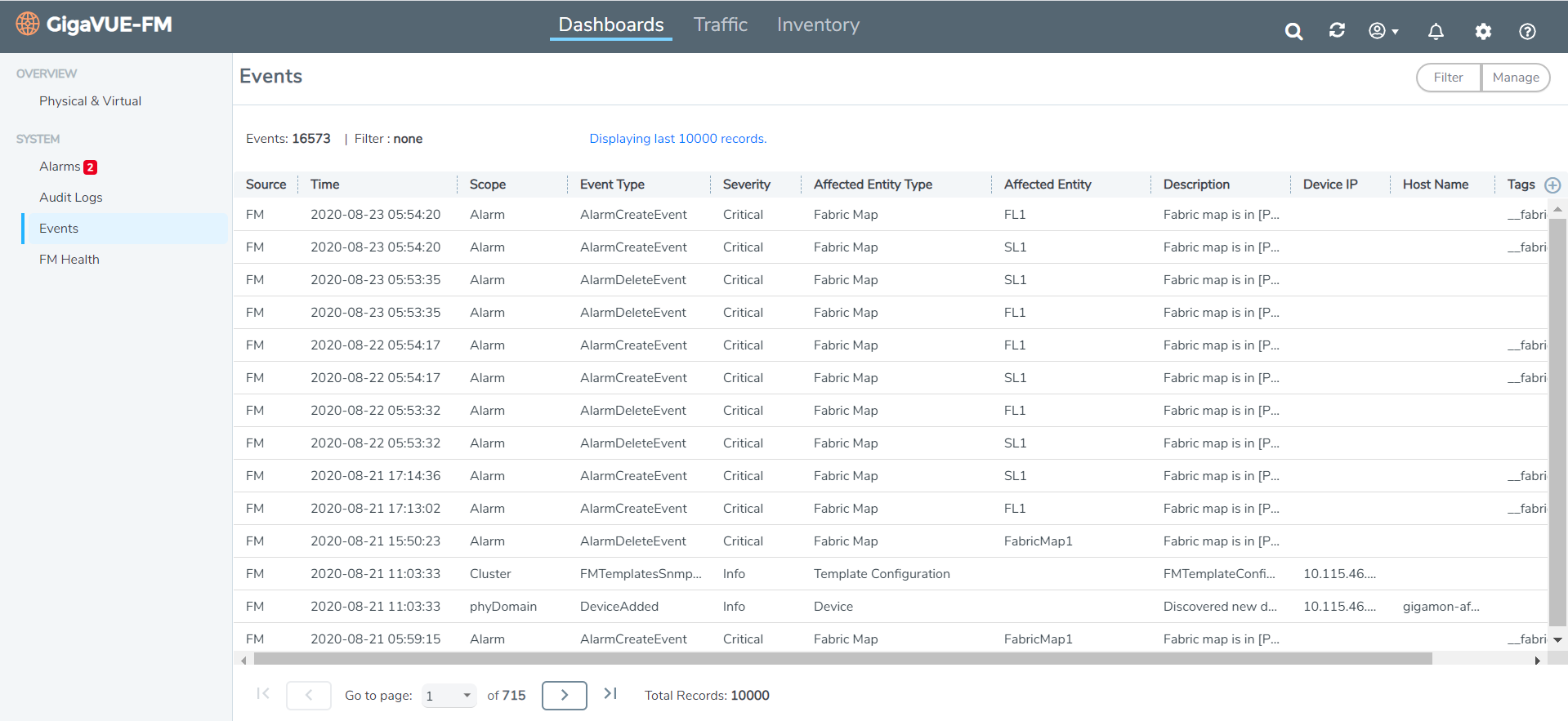
Task: Switch to the Traffic tab
Action: pyautogui.click(x=721, y=24)
